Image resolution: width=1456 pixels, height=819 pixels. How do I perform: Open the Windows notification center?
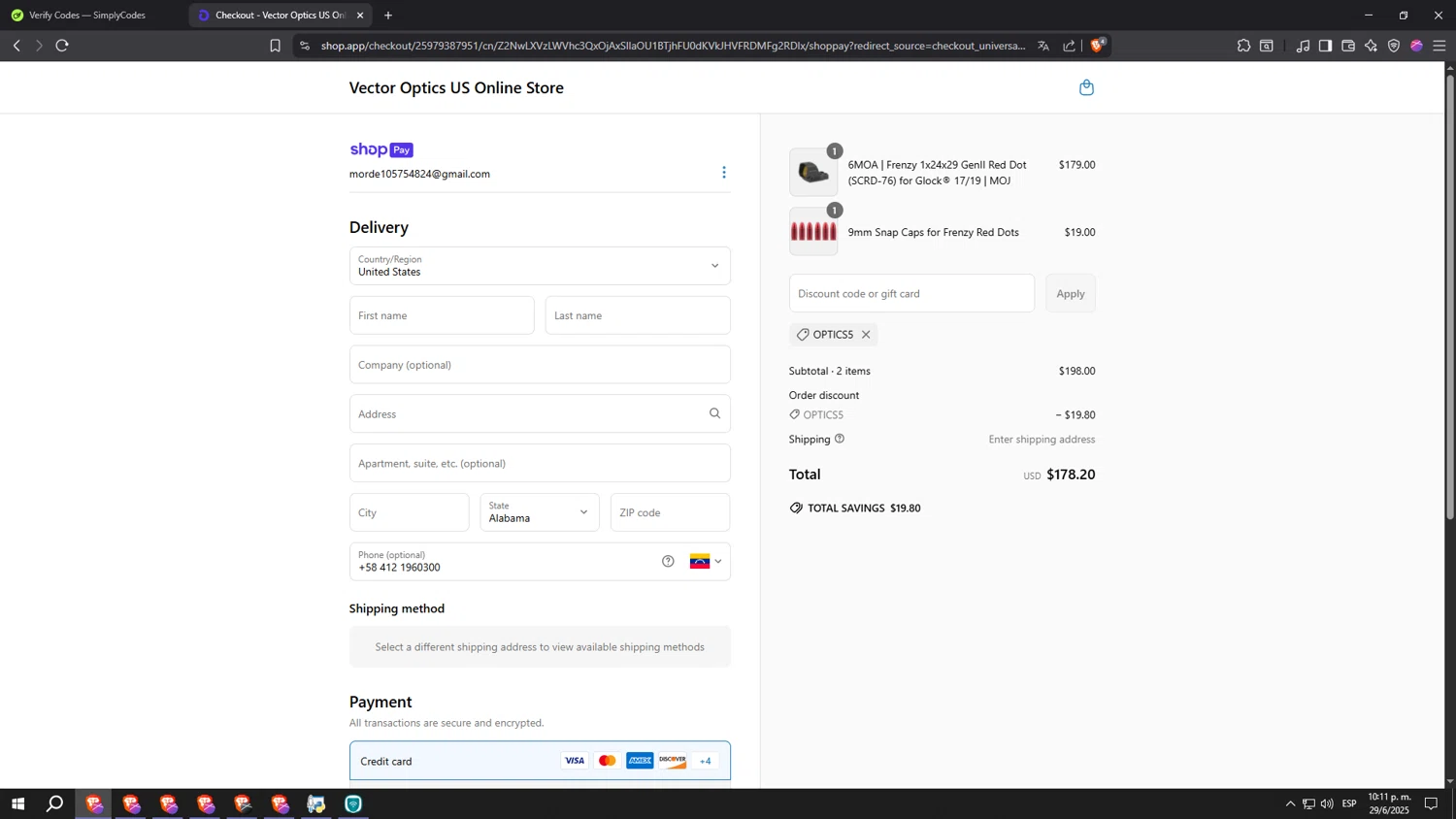pyautogui.click(x=1431, y=803)
